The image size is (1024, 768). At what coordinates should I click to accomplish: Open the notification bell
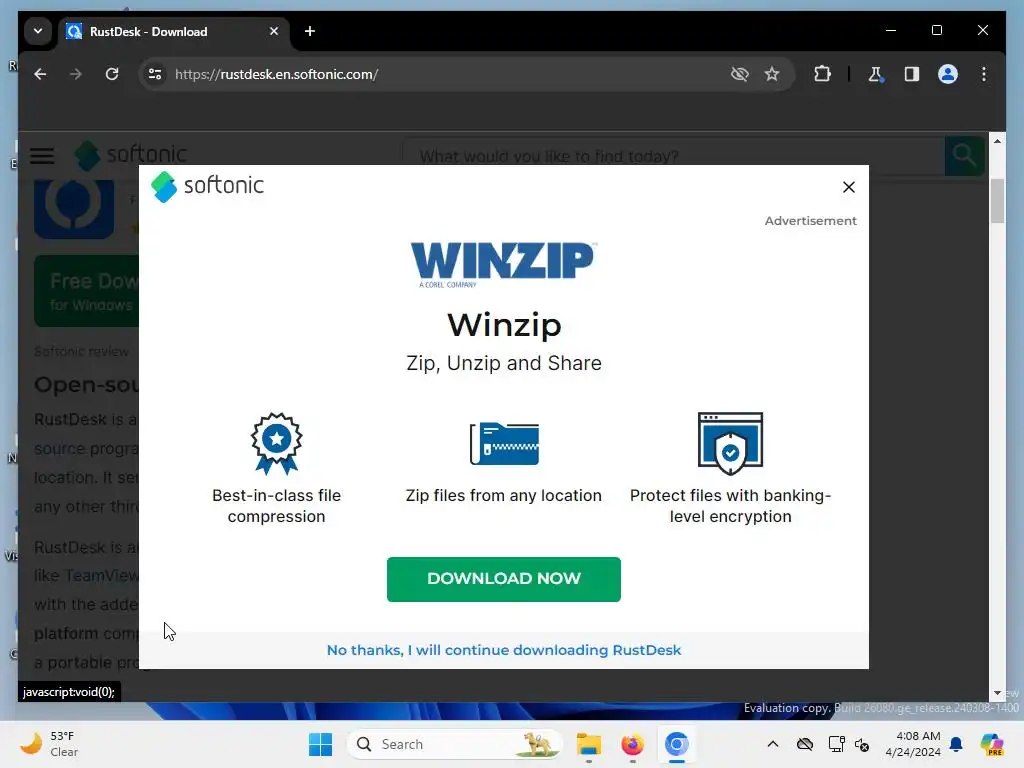(956, 744)
